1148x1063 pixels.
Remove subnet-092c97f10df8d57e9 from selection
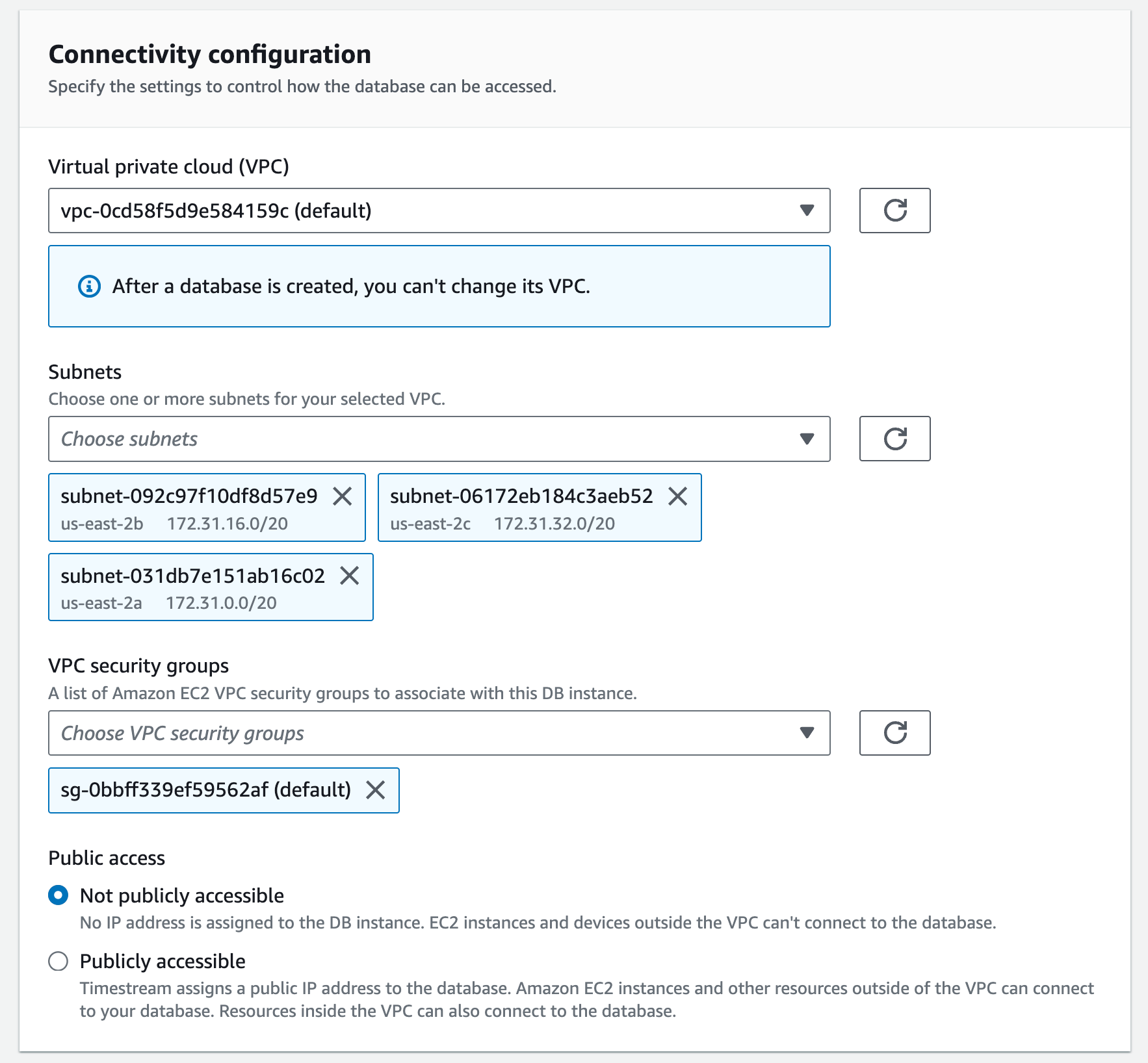pos(343,496)
